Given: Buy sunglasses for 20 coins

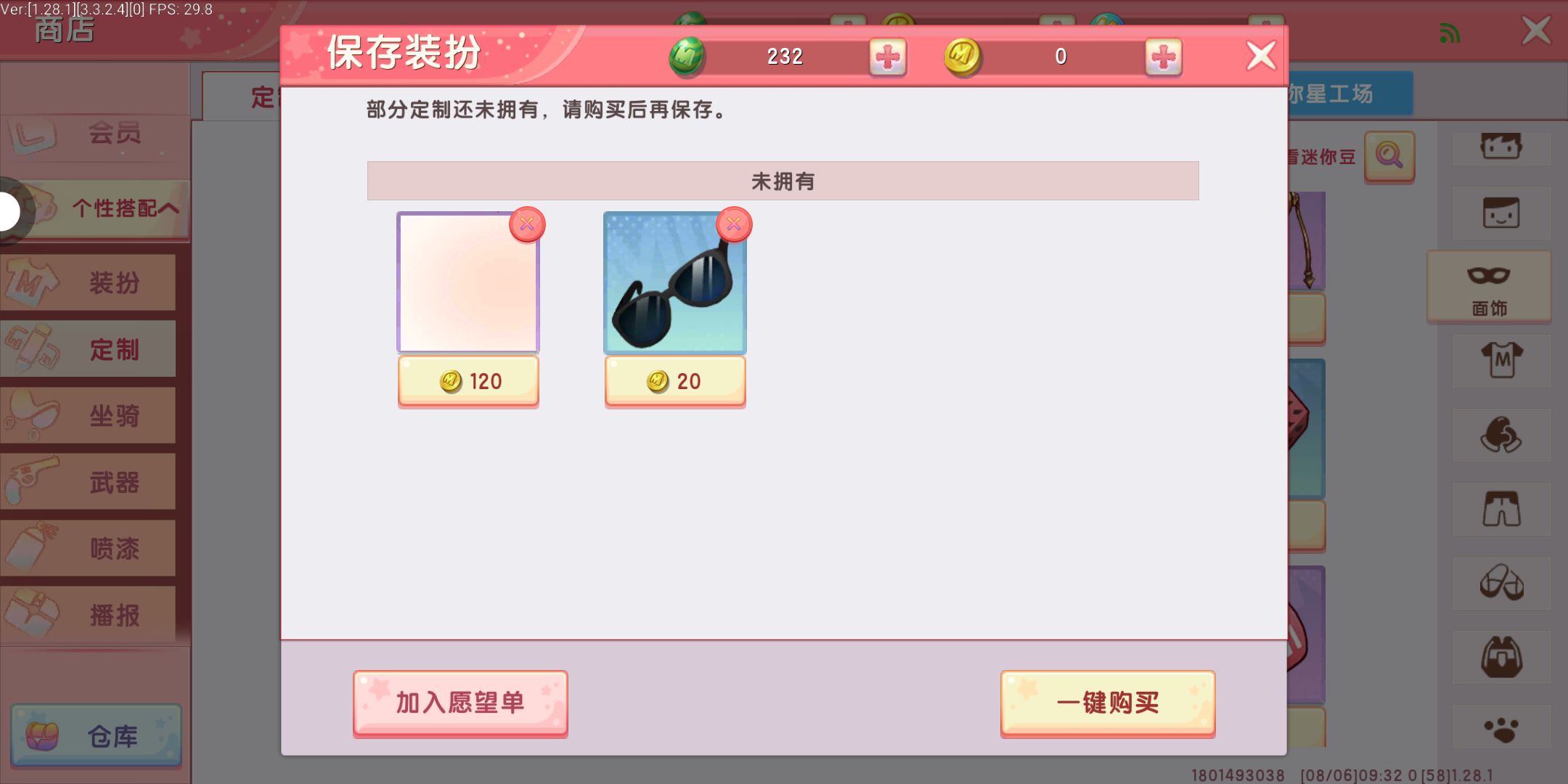Looking at the screenshot, I should tap(675, 381).
